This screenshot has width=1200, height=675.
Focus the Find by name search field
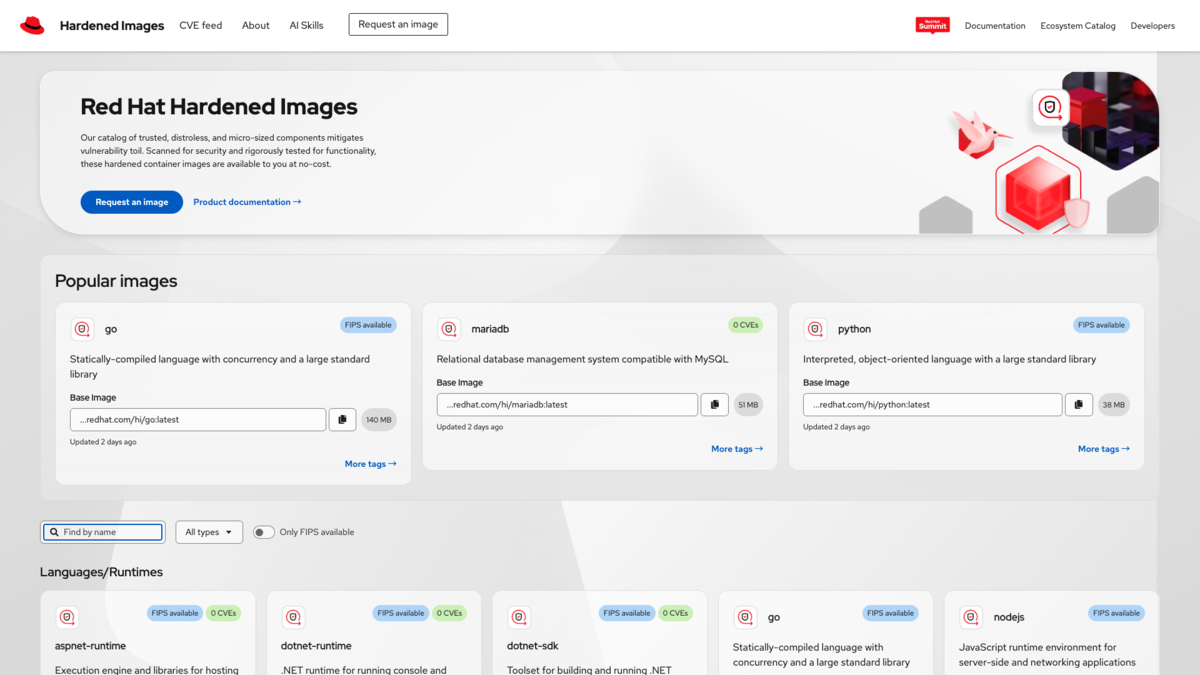coord(104,532)
